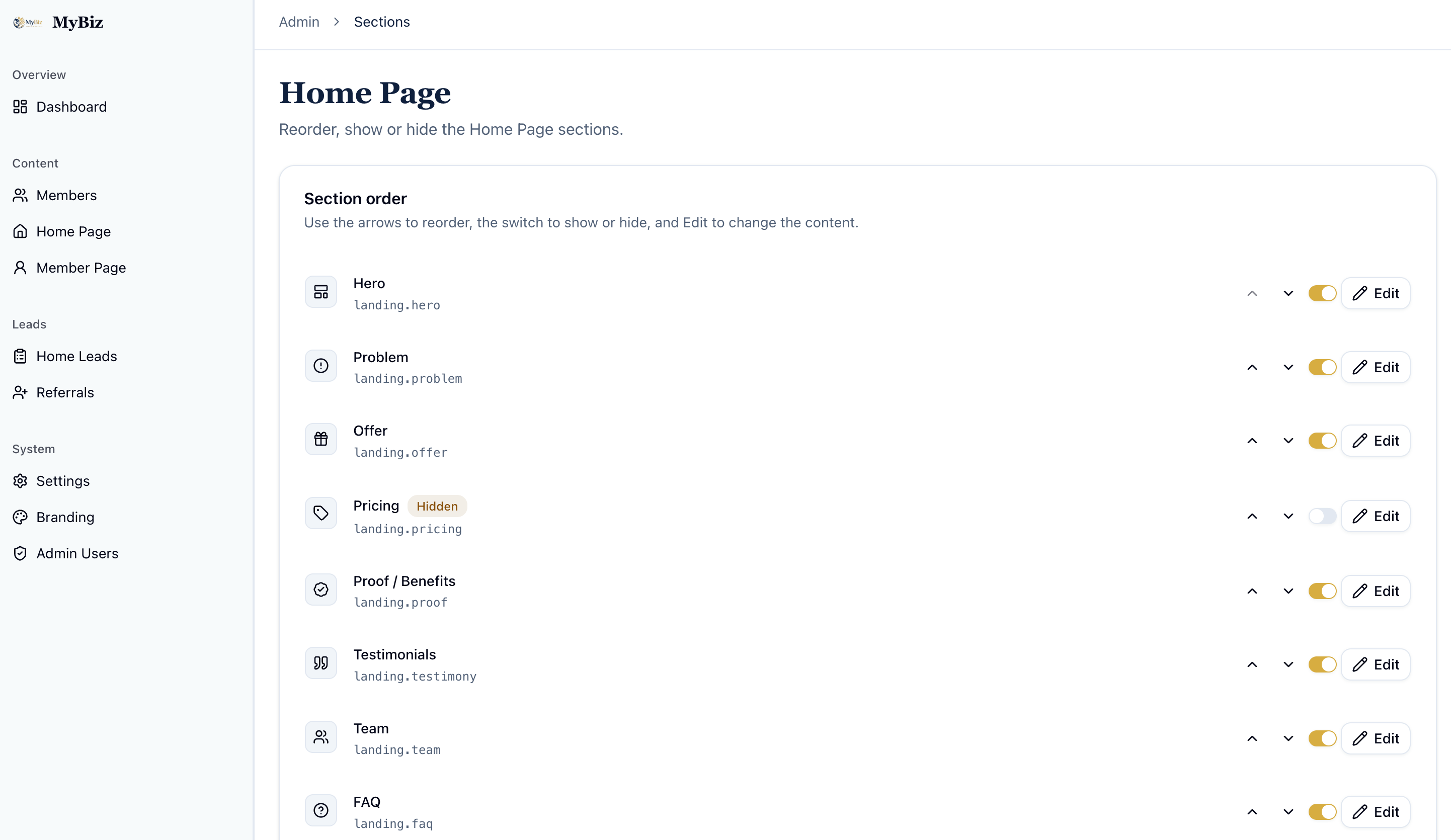The width and height of the screenshot is (1451, 840).
Task: Move Team section up
Action: (1252, 739)
